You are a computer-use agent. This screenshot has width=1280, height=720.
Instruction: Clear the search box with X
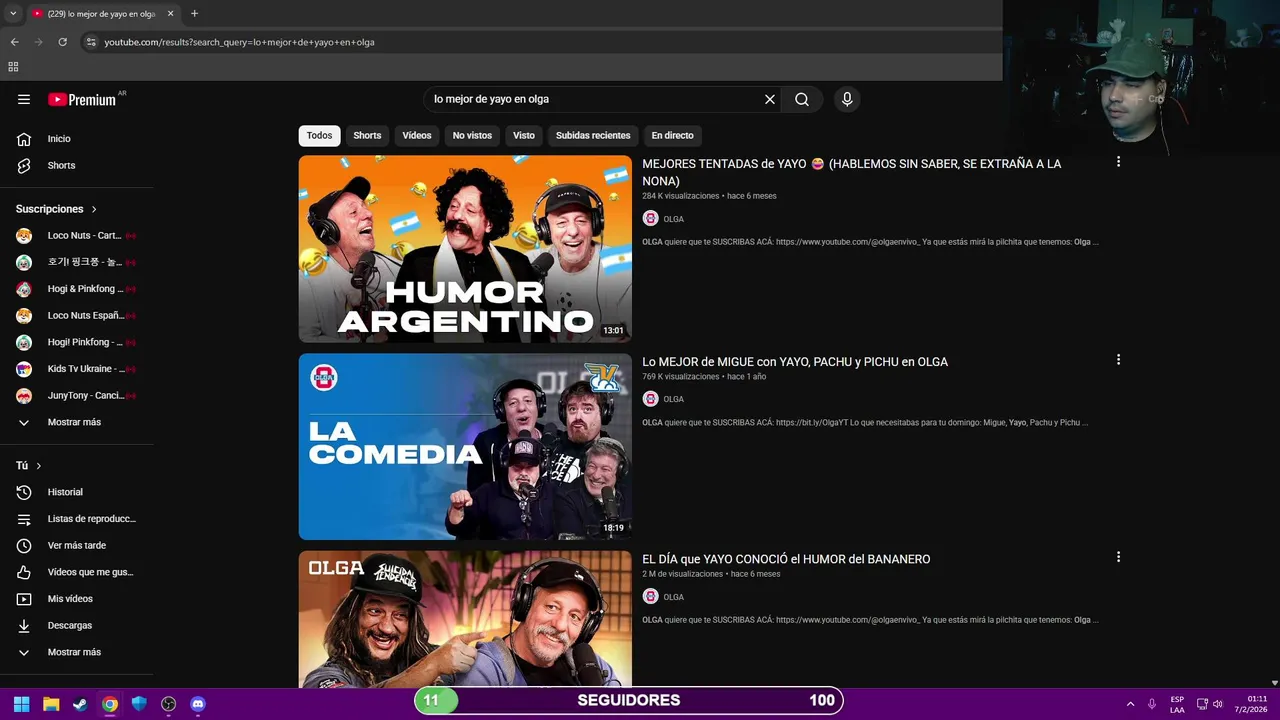point(770,99)
